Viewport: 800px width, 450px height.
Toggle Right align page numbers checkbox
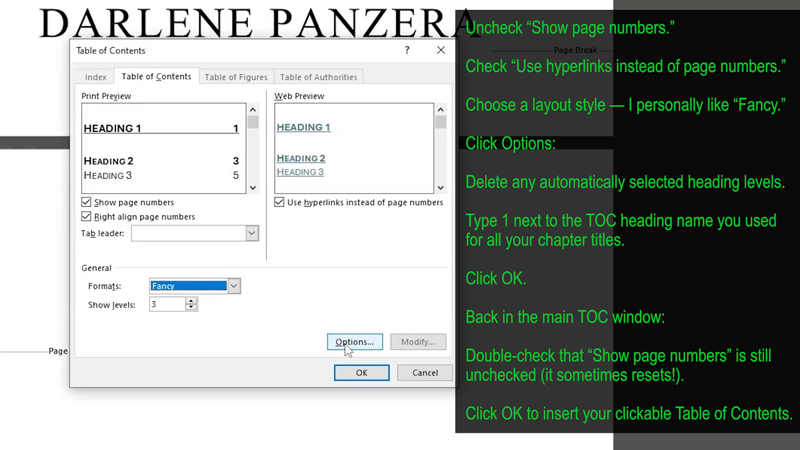click(x=86, y=216)
